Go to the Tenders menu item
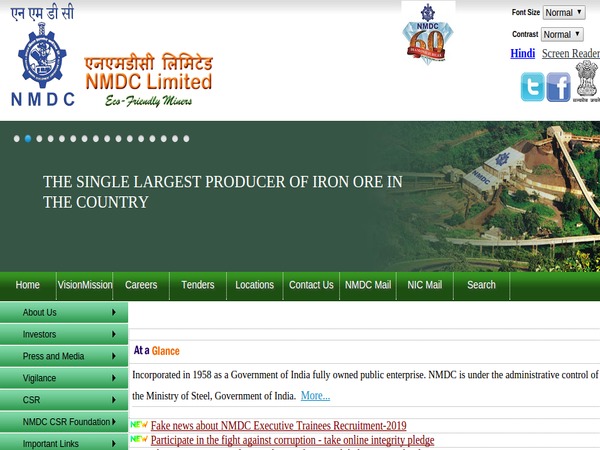This screenshot has height=450, width=600. [198, 285]
